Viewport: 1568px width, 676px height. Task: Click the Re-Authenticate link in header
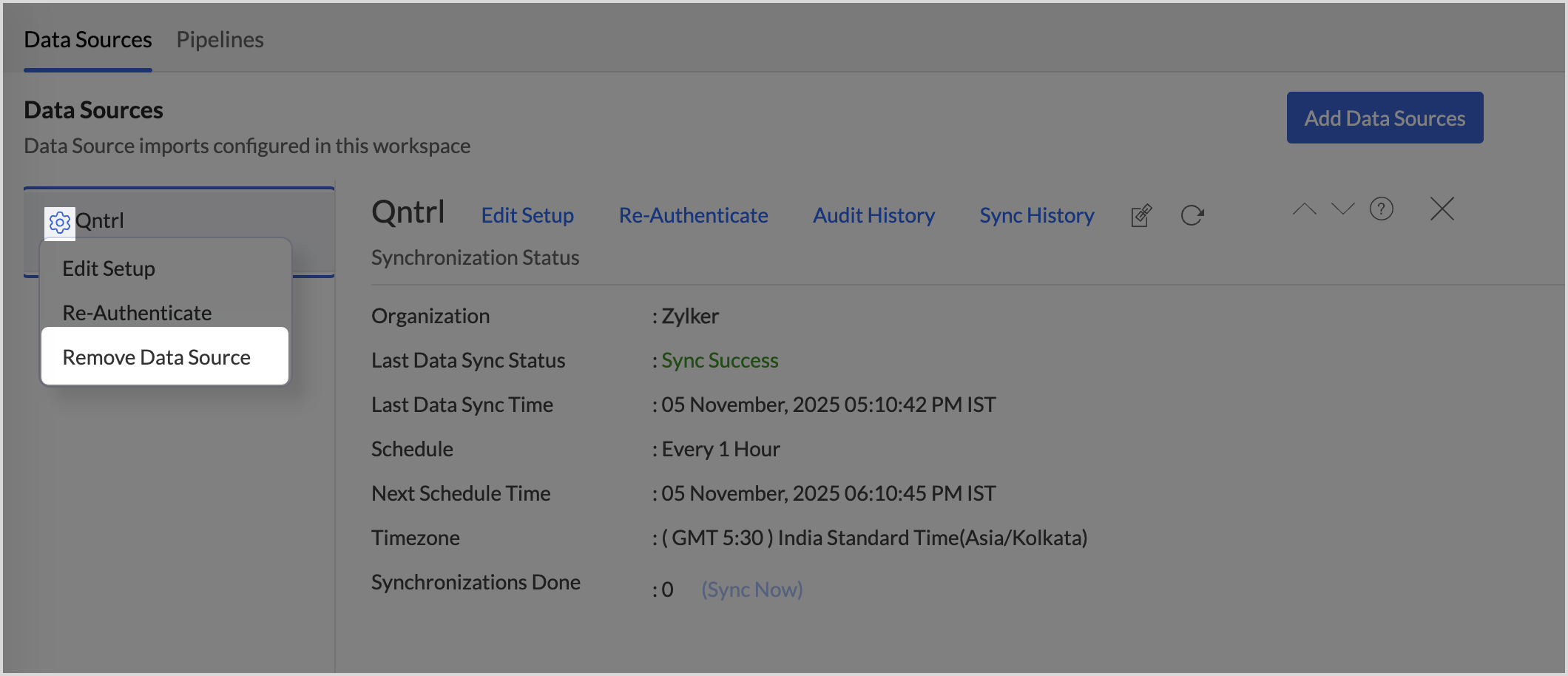click(x=693, y=215)
